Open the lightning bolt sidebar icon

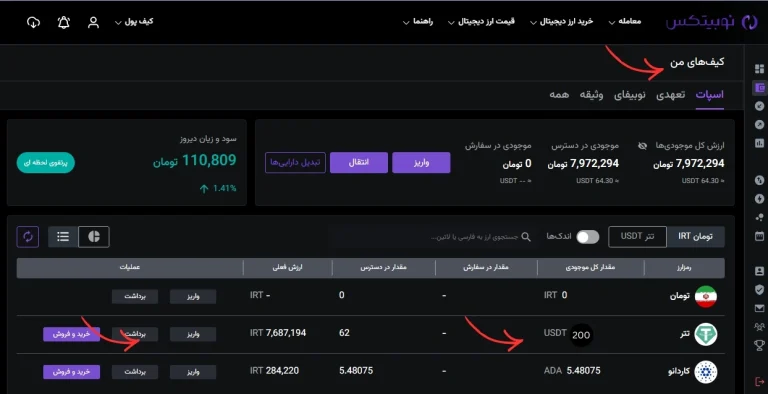[x=759, y=198]
